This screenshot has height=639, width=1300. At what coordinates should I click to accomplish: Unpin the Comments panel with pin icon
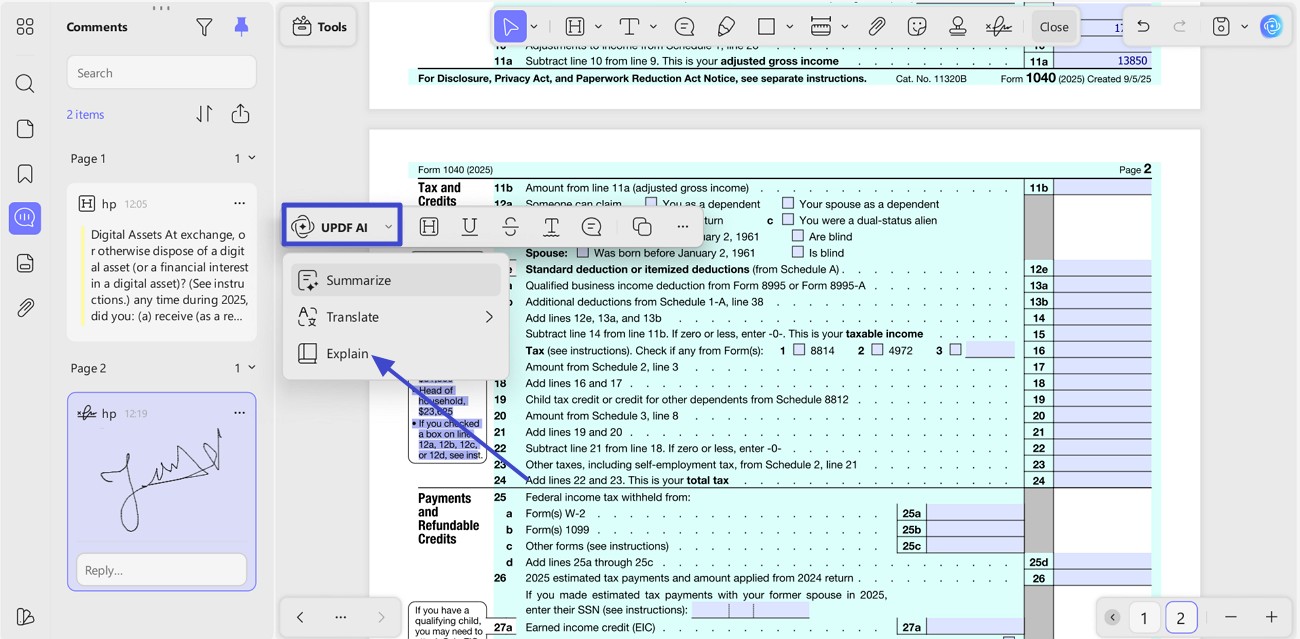pyautogui.click(x=241, y=27)
